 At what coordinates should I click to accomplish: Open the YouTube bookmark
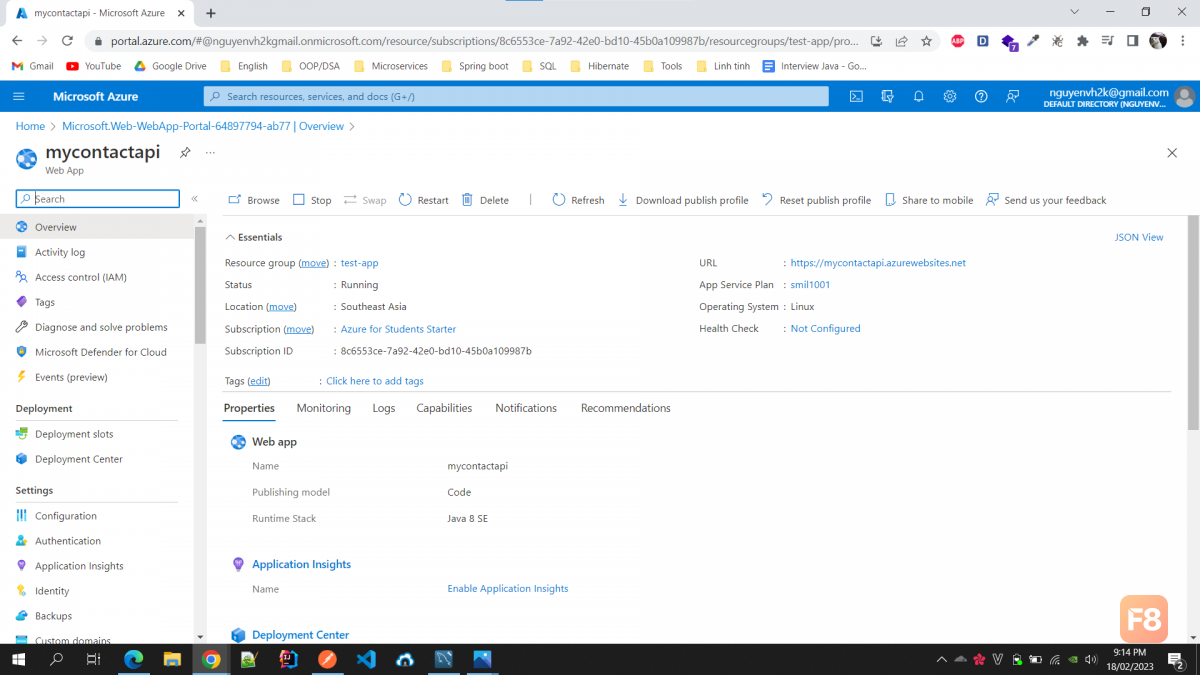tap(94, 66)
